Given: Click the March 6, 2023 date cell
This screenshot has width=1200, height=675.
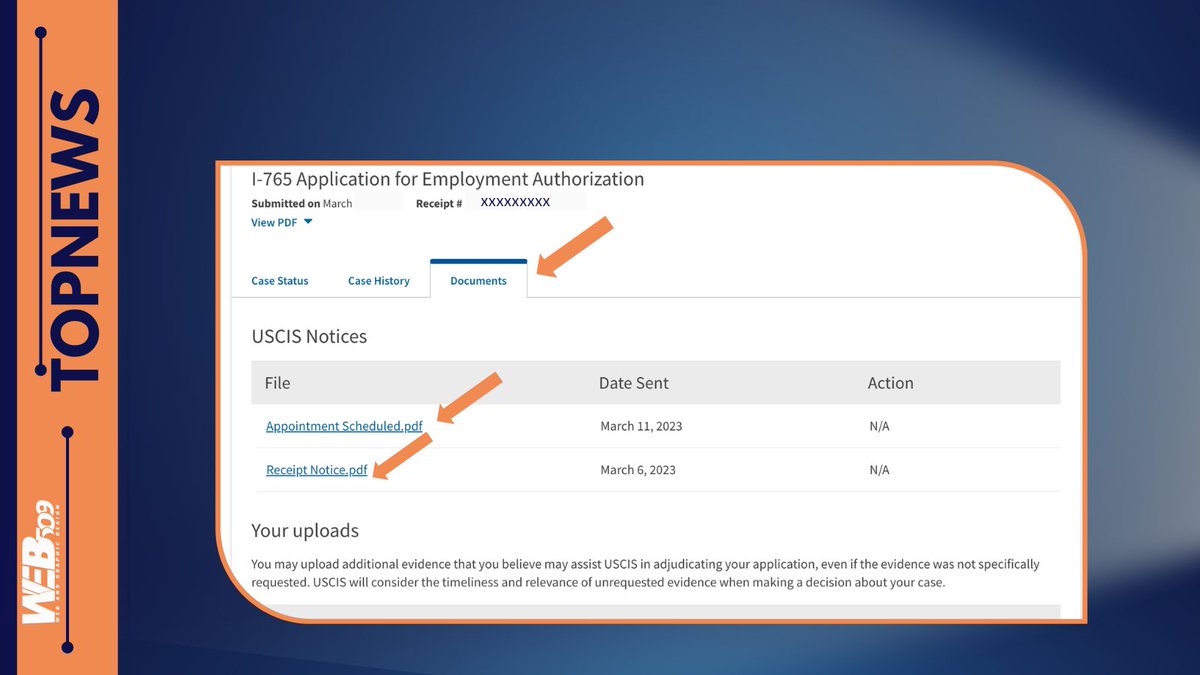Looking at the screenshot, I should (x=638, y=470).
